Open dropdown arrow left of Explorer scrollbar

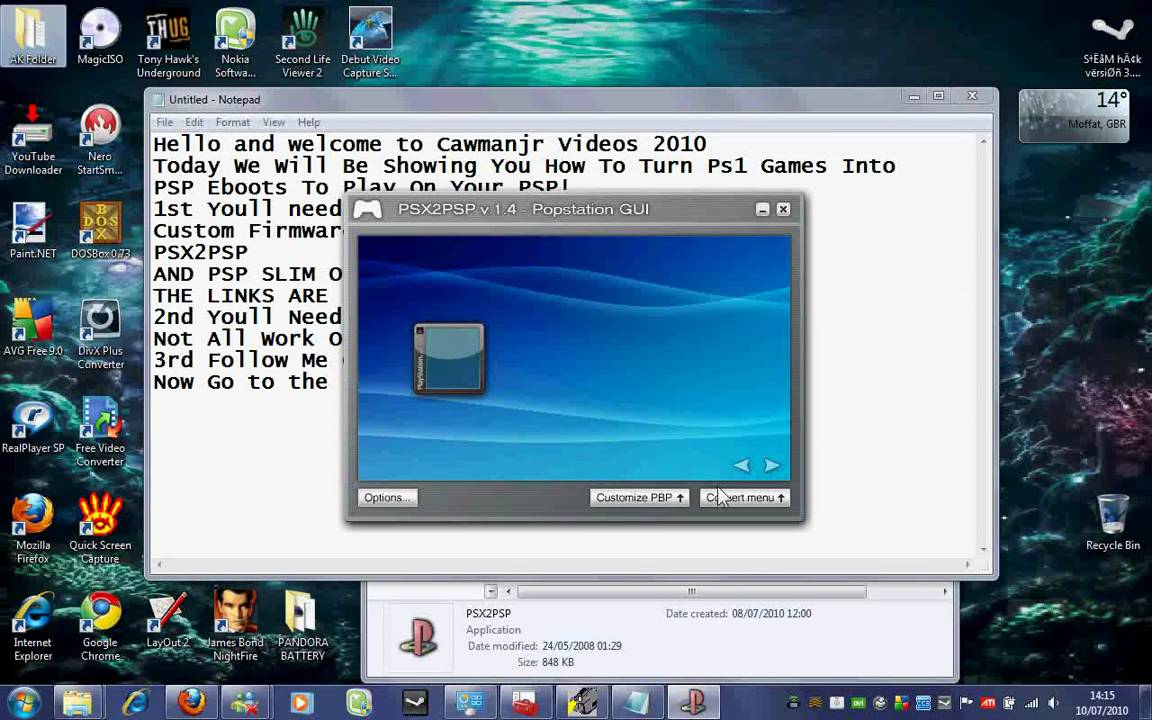pos(491,591)
